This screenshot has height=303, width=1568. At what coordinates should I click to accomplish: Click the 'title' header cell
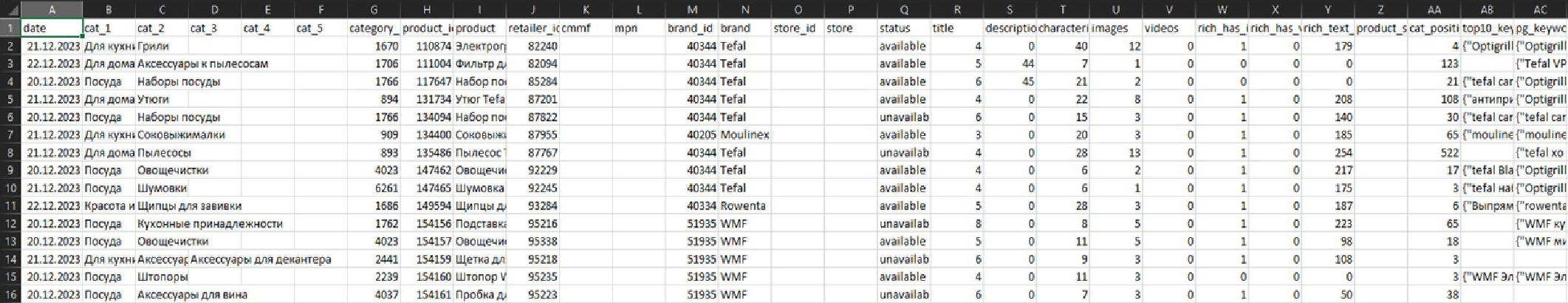957,28
